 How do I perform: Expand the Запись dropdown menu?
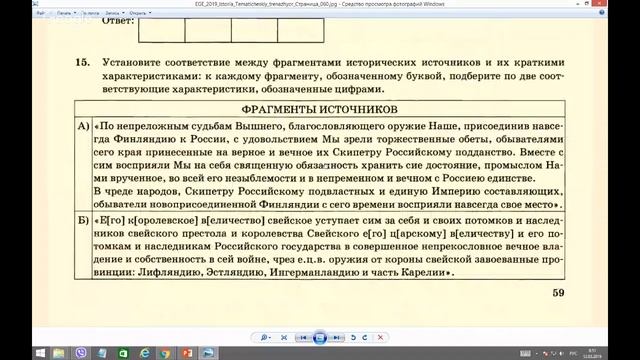(x=115, y=13)
